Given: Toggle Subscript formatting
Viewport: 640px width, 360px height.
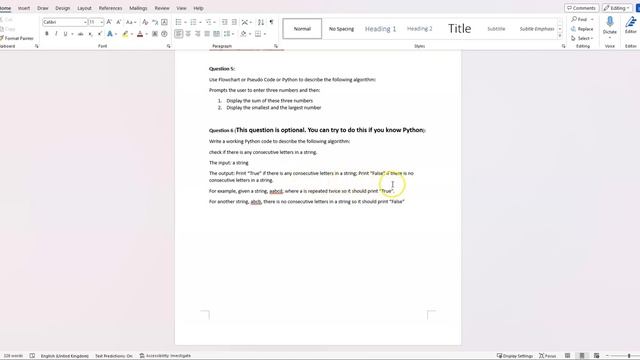Looking at the screenshot, I should (x=90, y=34).
